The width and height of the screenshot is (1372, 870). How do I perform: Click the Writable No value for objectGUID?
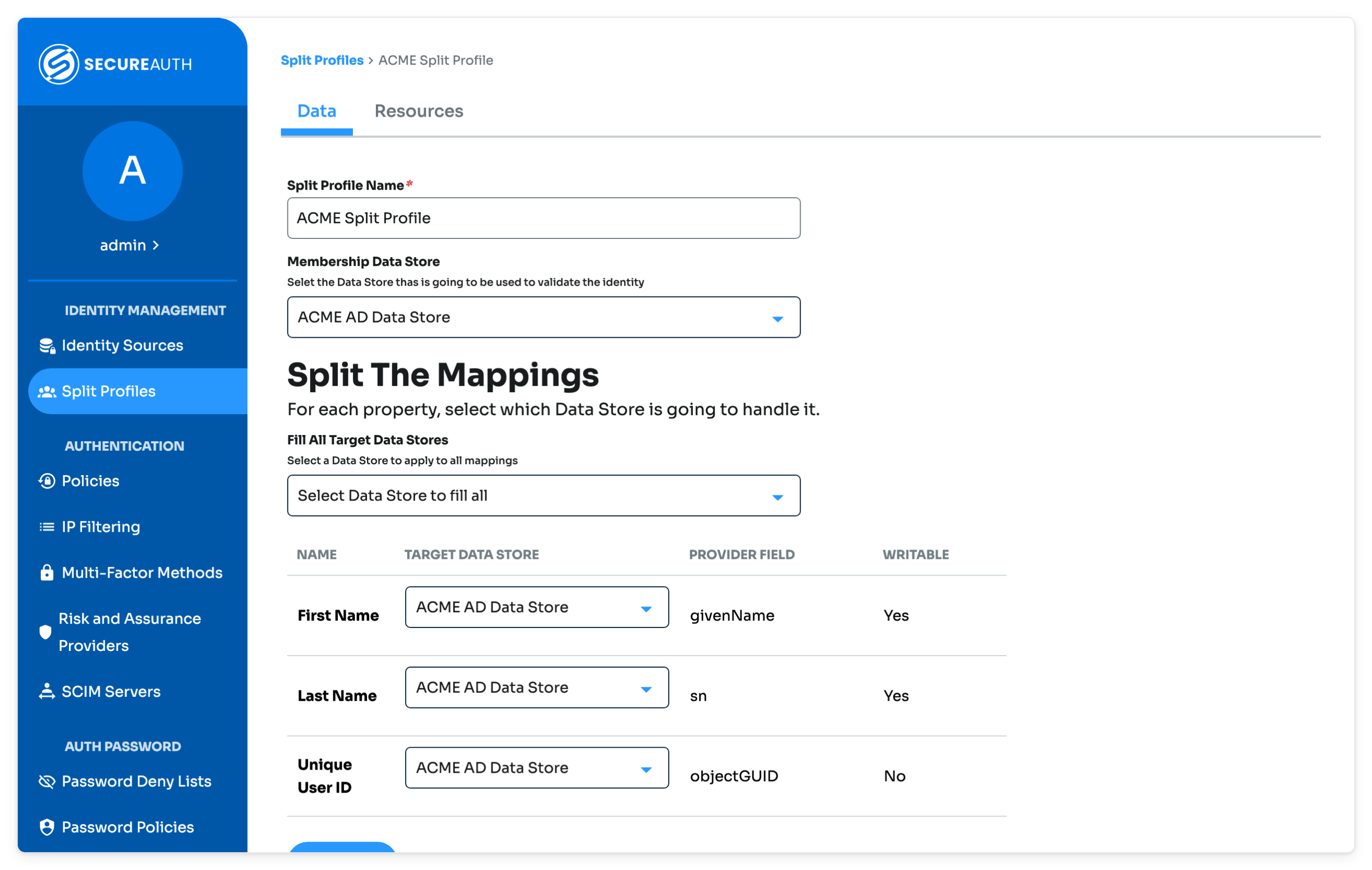pos(895,776)
